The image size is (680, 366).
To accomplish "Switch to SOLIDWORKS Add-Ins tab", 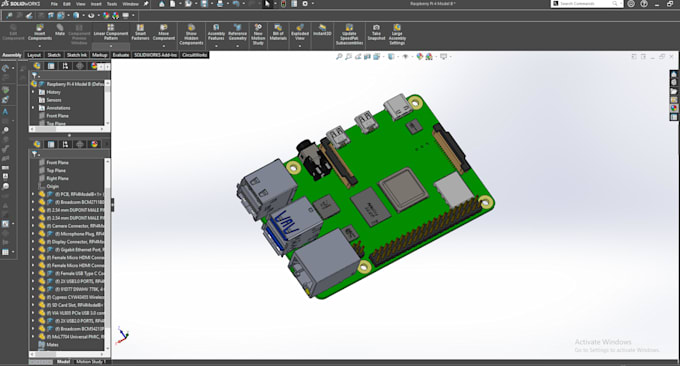I will [x=155, y=55].
